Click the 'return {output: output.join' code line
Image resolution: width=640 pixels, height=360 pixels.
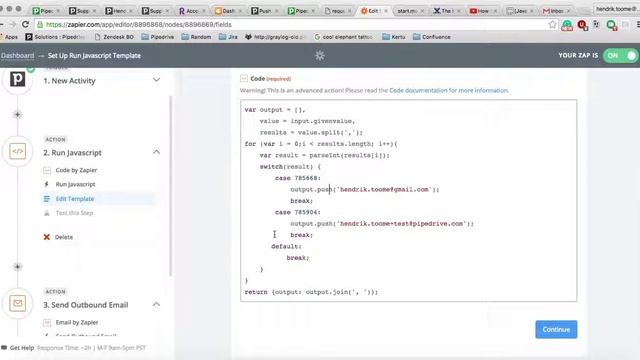coord(311,292)
